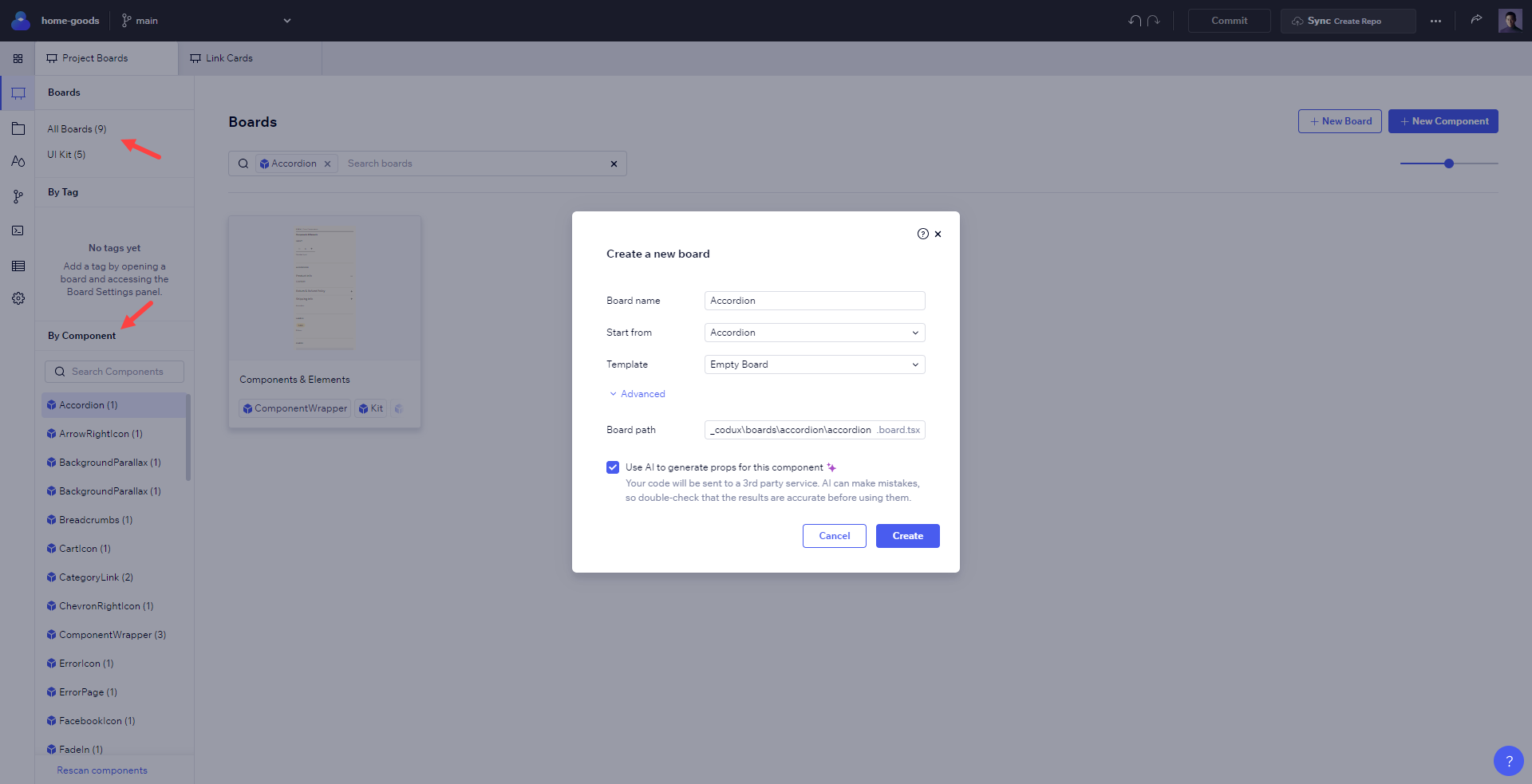Click the Commit button

[1230, 21]
